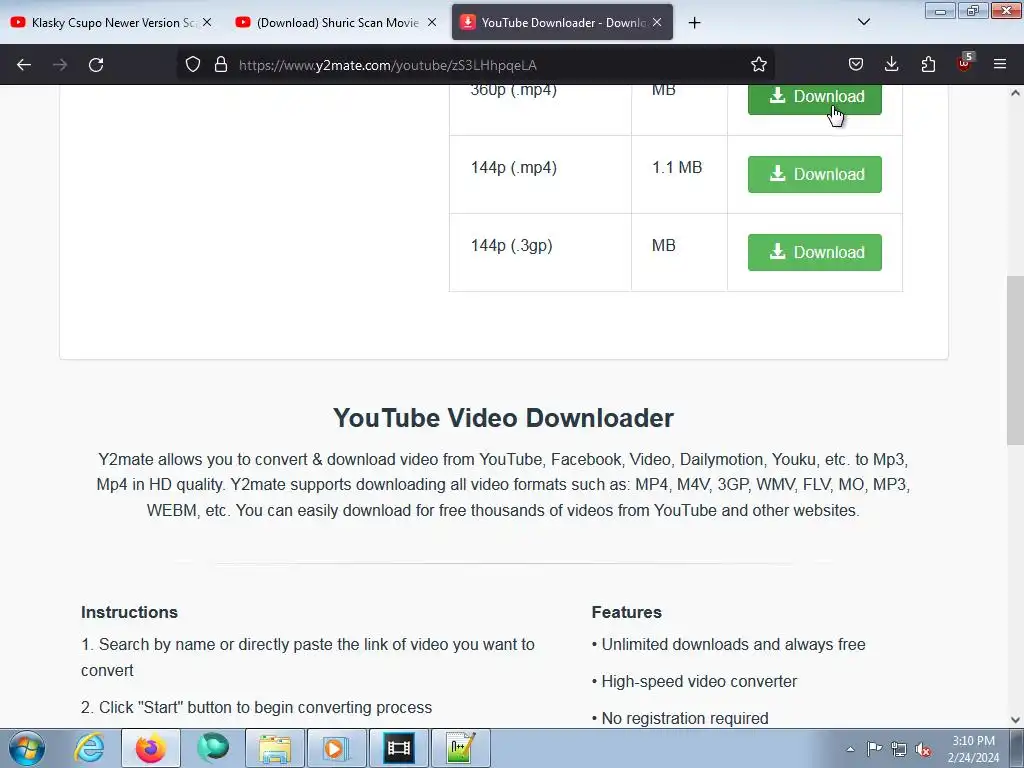Open the Firefox downloads panel
Viewport: 1024px width, 768px height.
891,65
